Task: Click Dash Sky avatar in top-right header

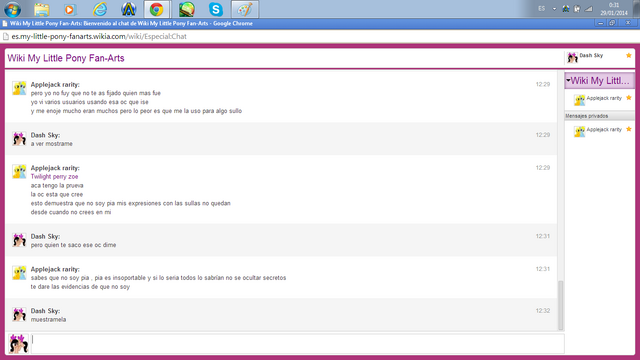Action: click(572, 58)
